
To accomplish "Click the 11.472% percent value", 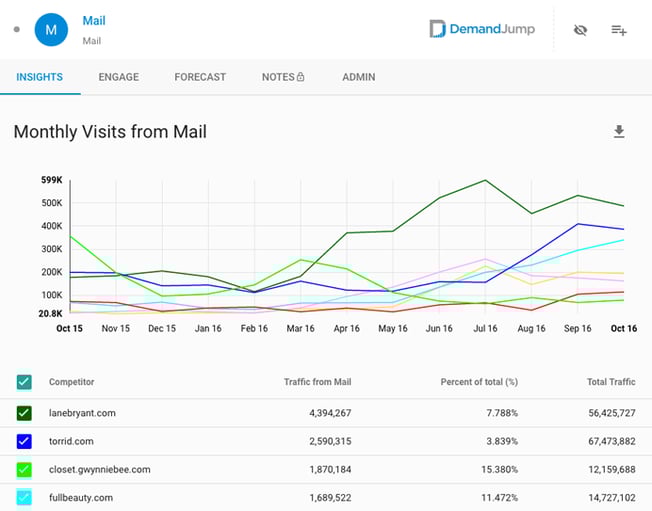I will [x=499, y=498].
